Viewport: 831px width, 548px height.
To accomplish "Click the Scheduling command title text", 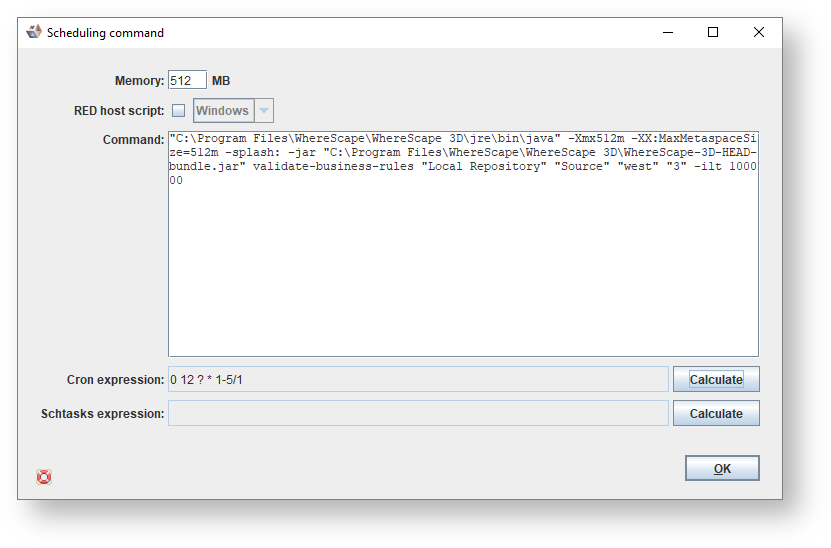I will coord(105,33).
